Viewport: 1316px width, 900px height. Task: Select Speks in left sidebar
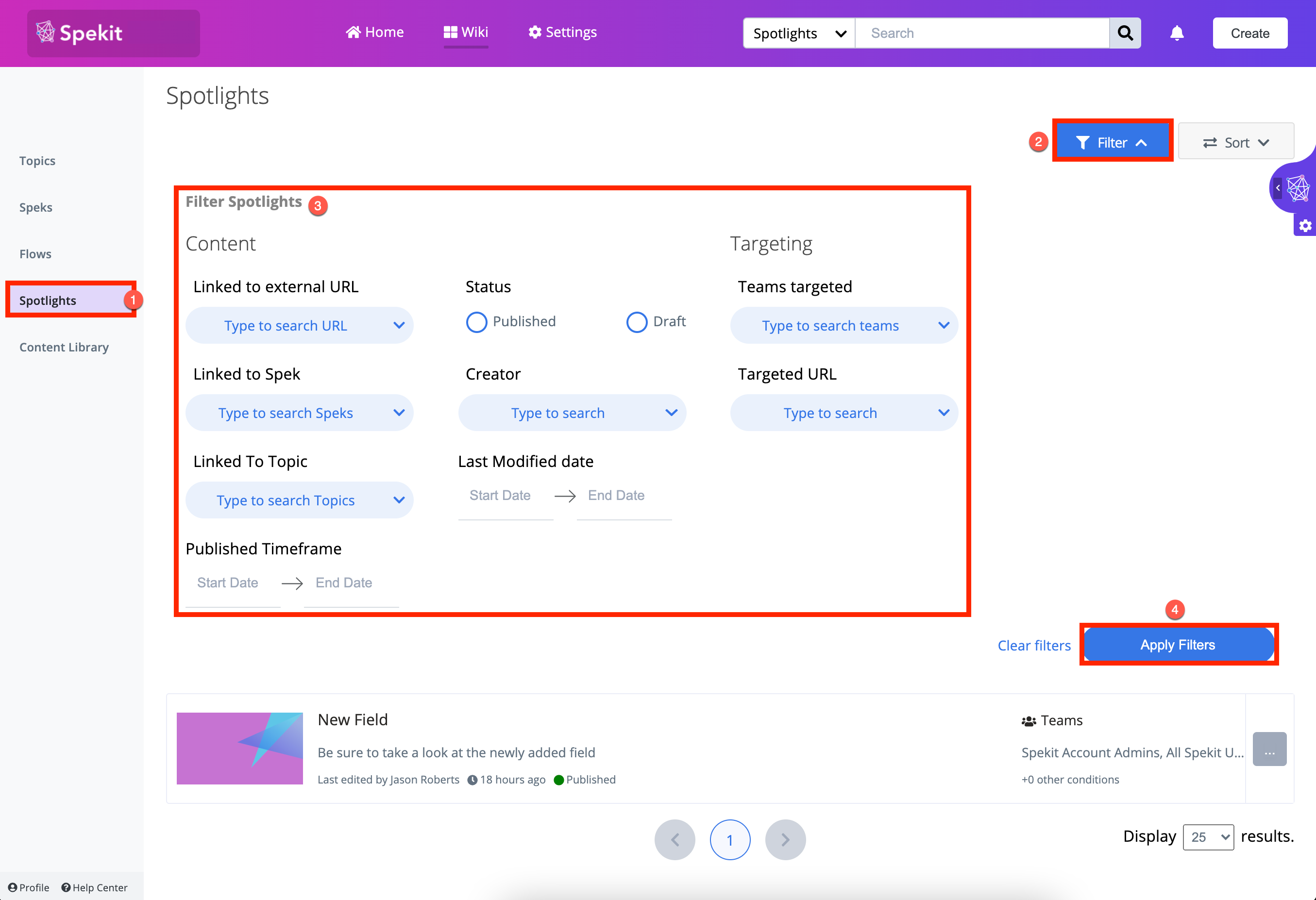coord(35,207)
